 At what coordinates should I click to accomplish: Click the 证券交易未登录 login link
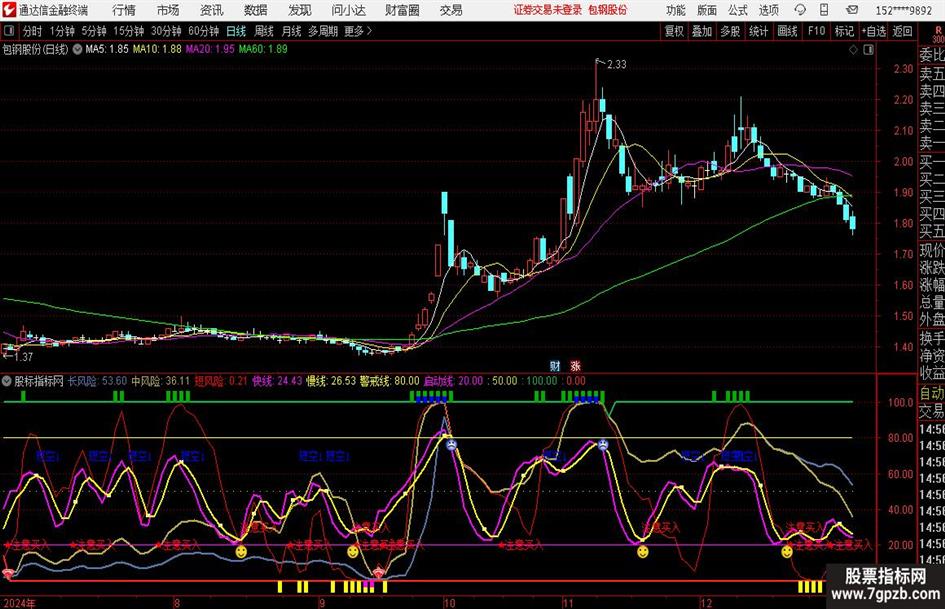(x=548, y=10)
